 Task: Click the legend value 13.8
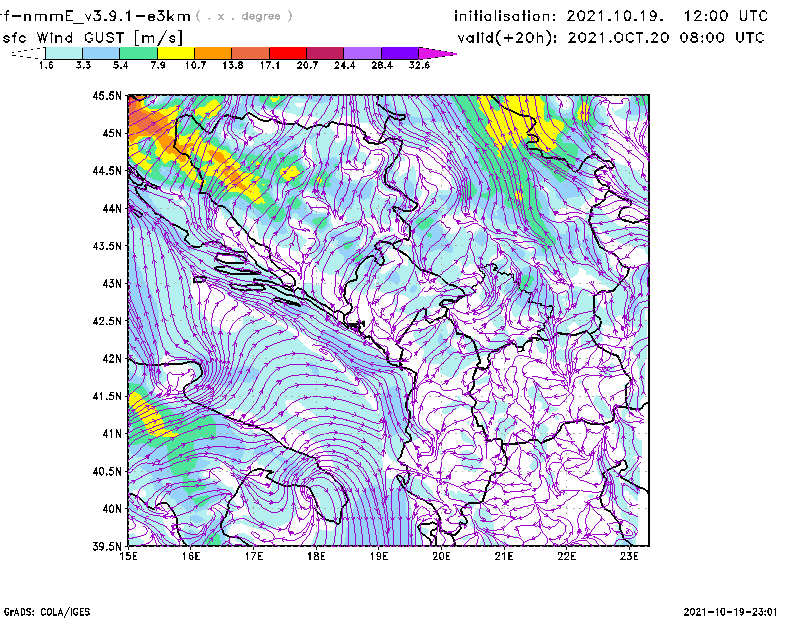click(233, 65)
